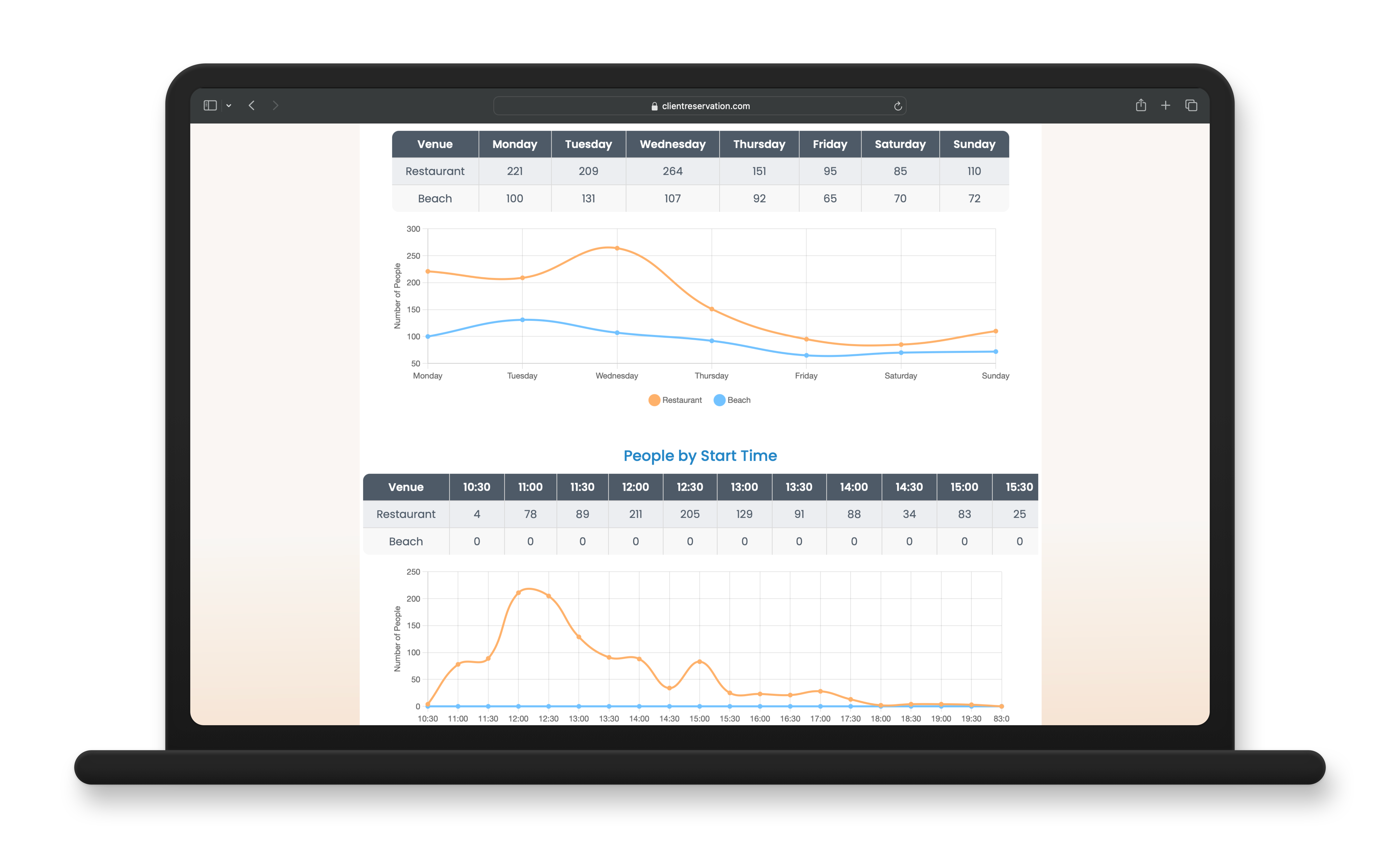Image resolution: width=1400 pixels, height=848 pixels.
Task: Select the Venue header in weekday table
Action: coord(435,144)
